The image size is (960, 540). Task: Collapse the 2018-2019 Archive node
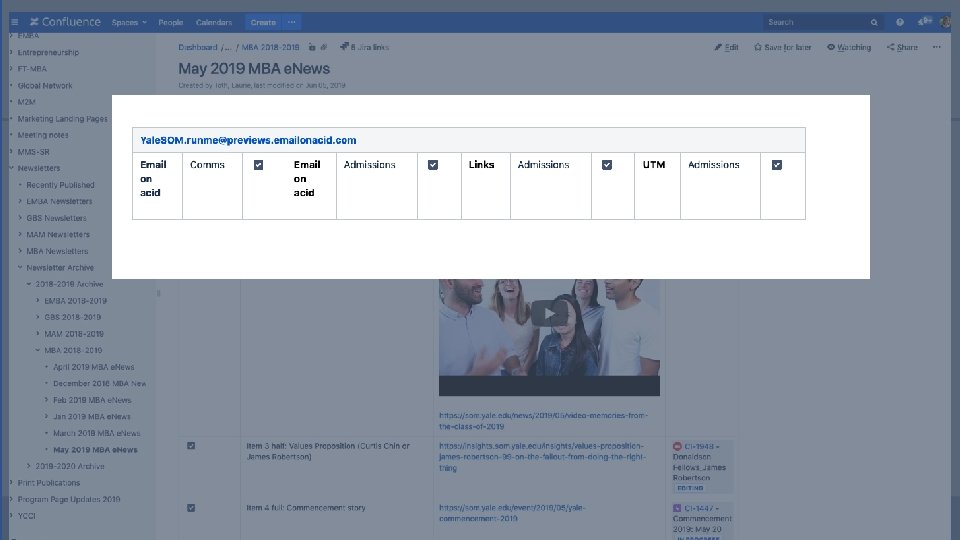pyautogui.click(x=29, y=284)
